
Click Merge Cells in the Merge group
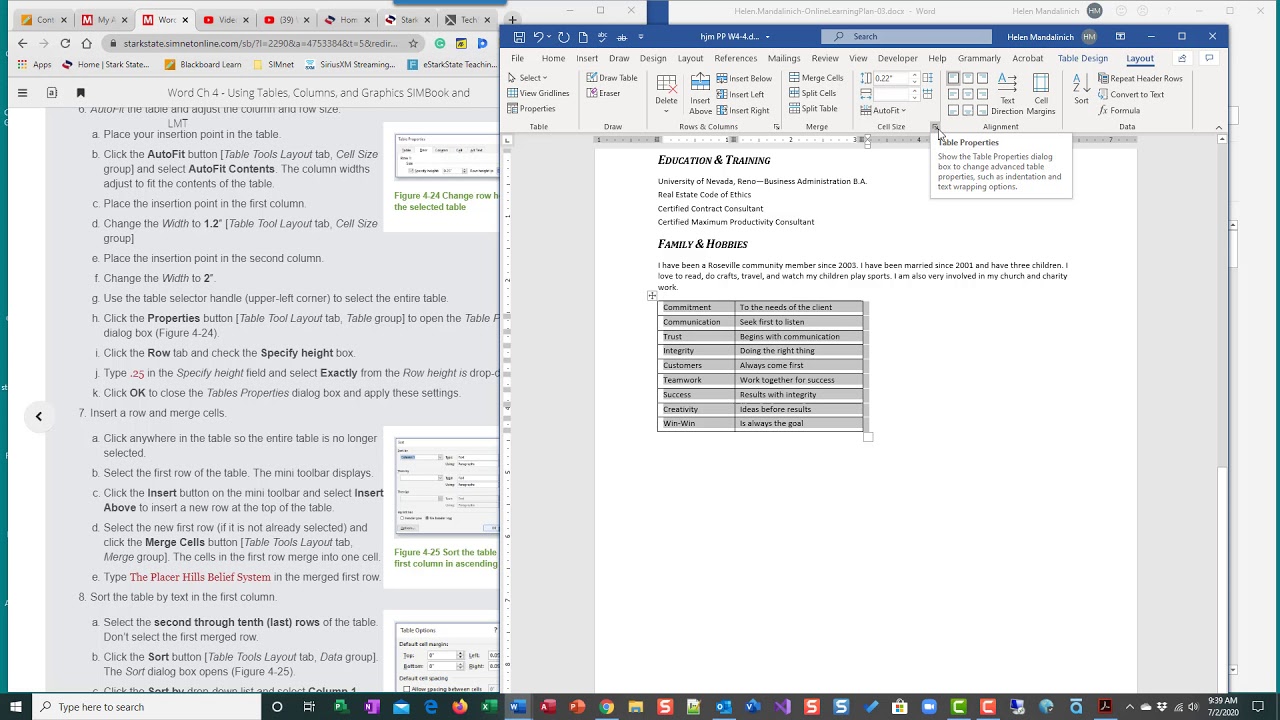click(x=816, y=77)
